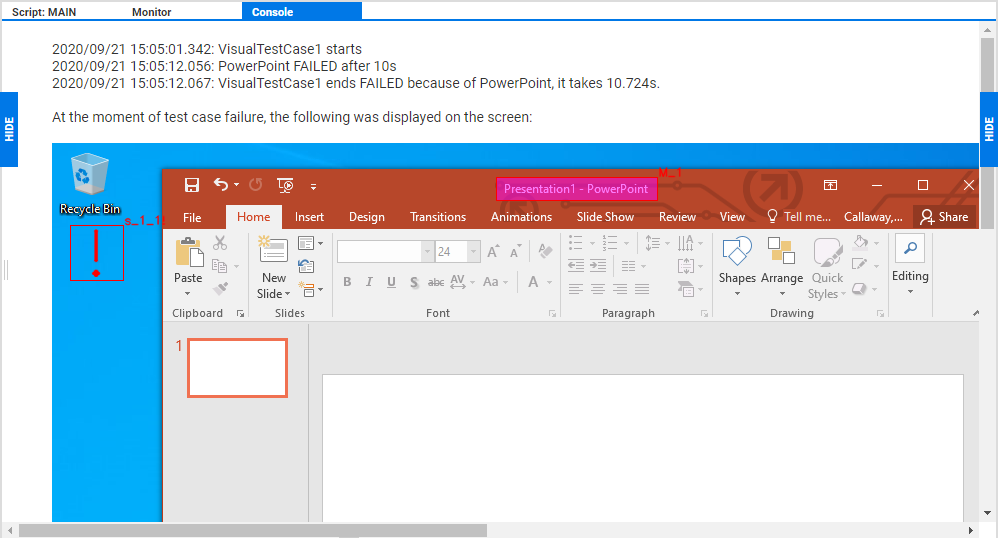Viewport: 998px width, 538px height.
Task: Click the Undo arrow icon
Action: point(220,185)
